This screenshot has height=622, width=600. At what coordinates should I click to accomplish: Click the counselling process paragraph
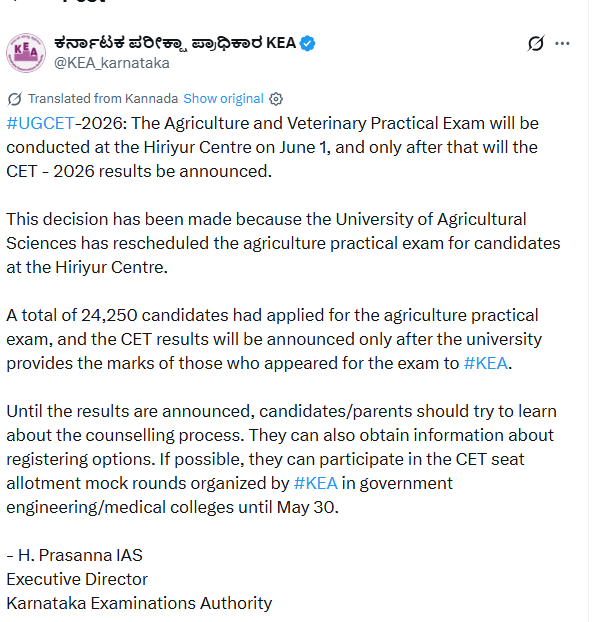(282, 459)
